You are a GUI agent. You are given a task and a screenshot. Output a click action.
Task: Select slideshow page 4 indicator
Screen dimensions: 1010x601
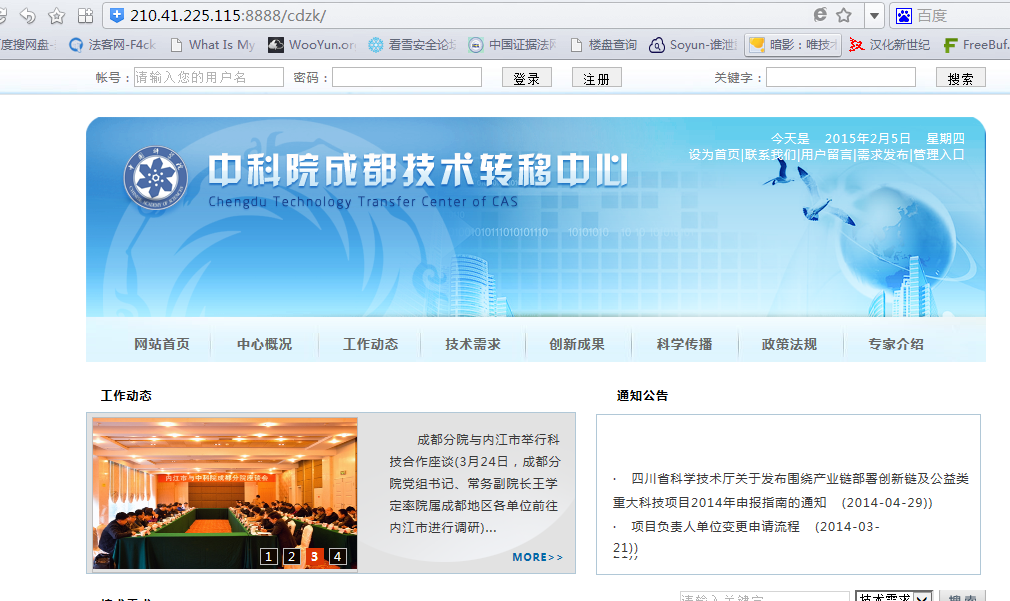[x=338, y=556]
